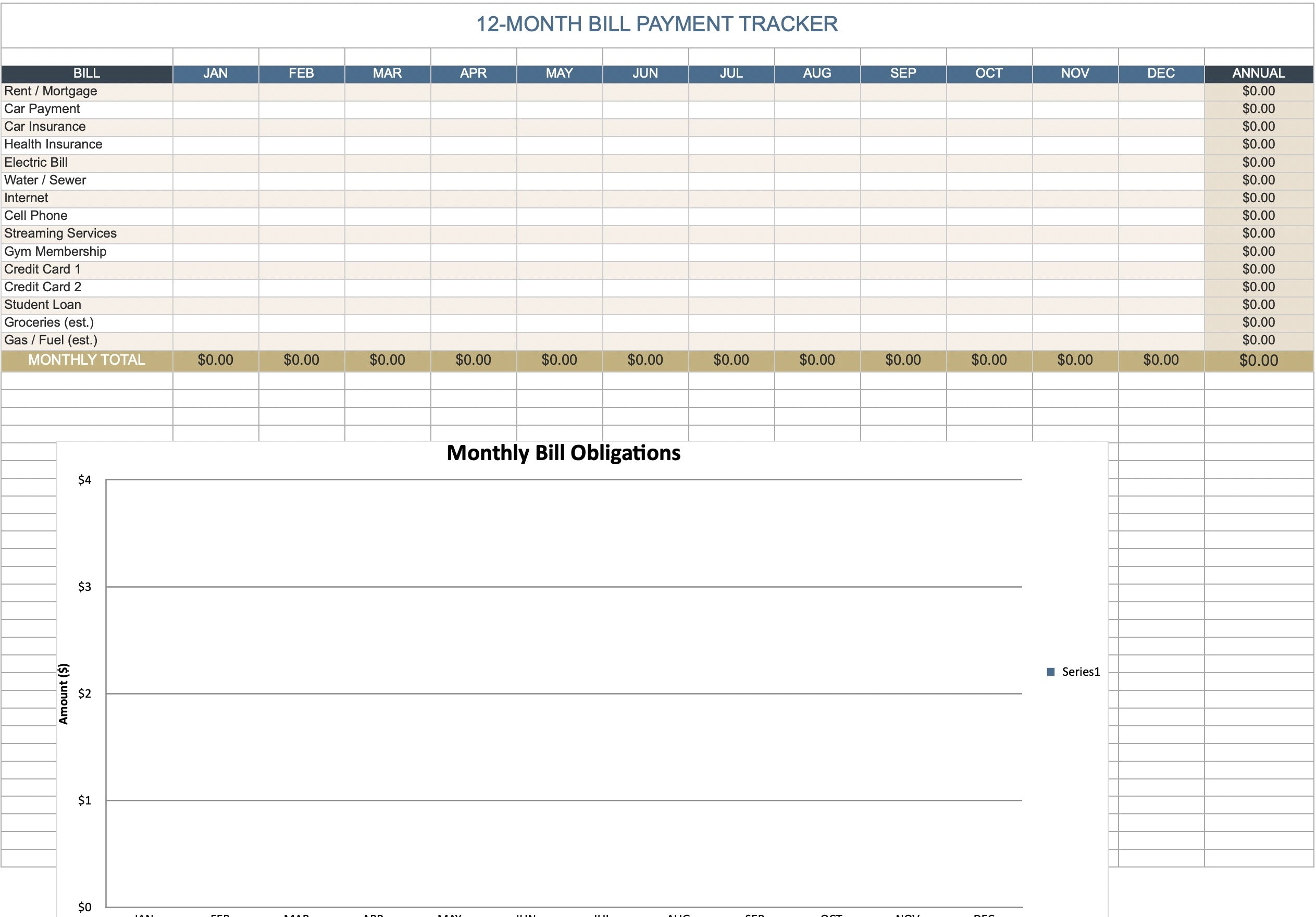Click the $1 axis label
The width and height of the screenshot is (1316, 917).
click(x=85, y=801)
